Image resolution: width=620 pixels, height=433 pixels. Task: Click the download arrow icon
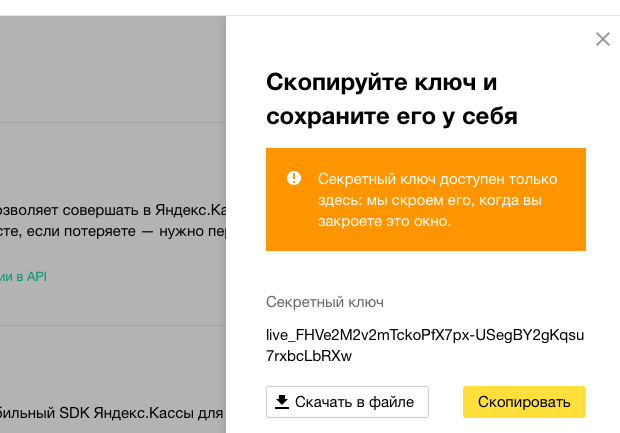pos(282,402)
